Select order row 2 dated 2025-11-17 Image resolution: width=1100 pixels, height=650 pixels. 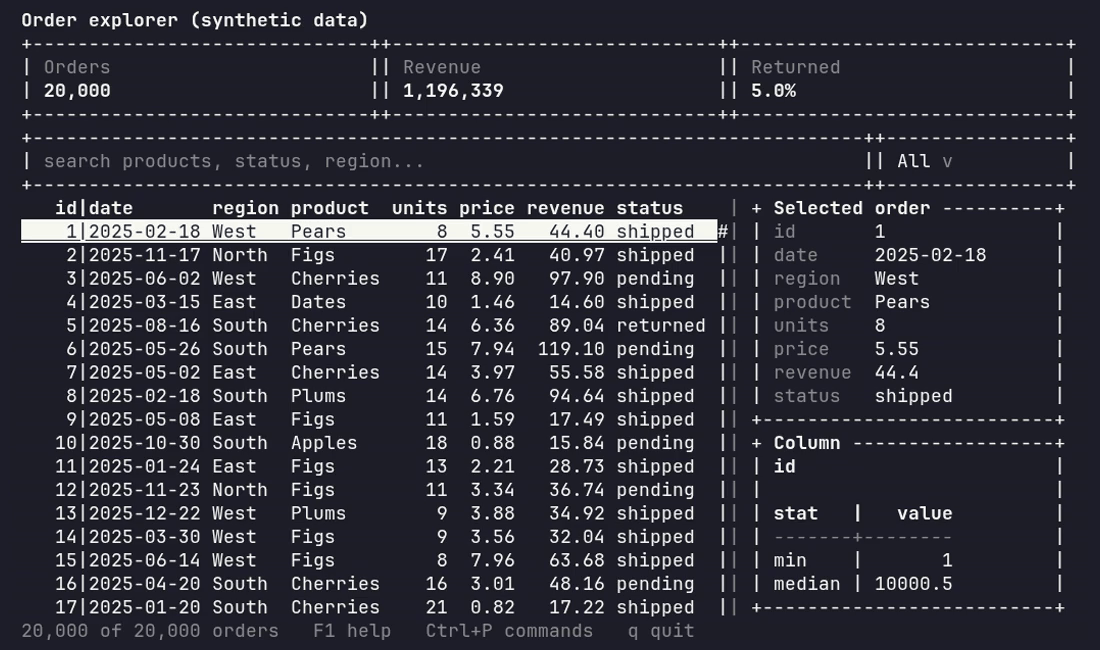tap(369, 255)
